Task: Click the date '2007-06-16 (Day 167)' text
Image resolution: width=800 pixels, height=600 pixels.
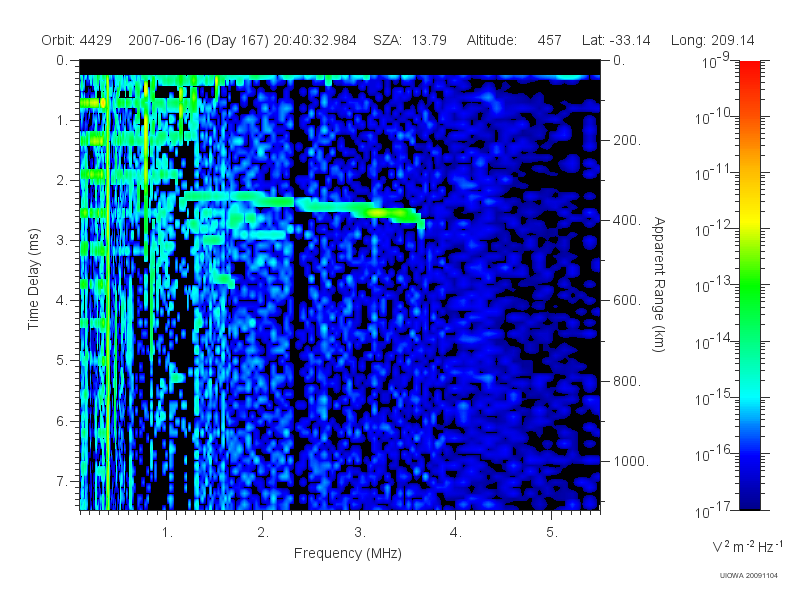Action: [x=198, y=40]
